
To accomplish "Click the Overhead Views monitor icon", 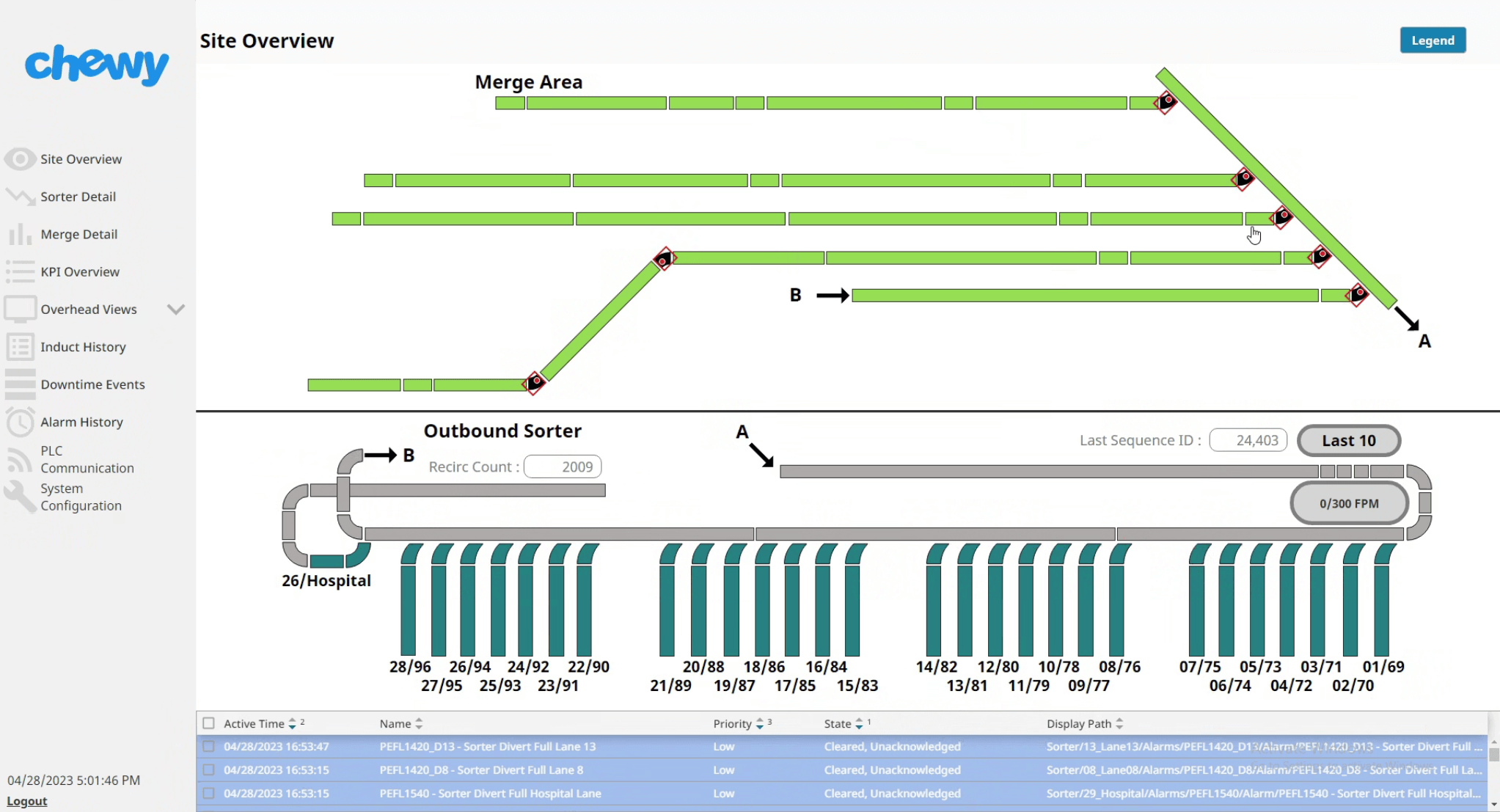I will coord(21,309).
